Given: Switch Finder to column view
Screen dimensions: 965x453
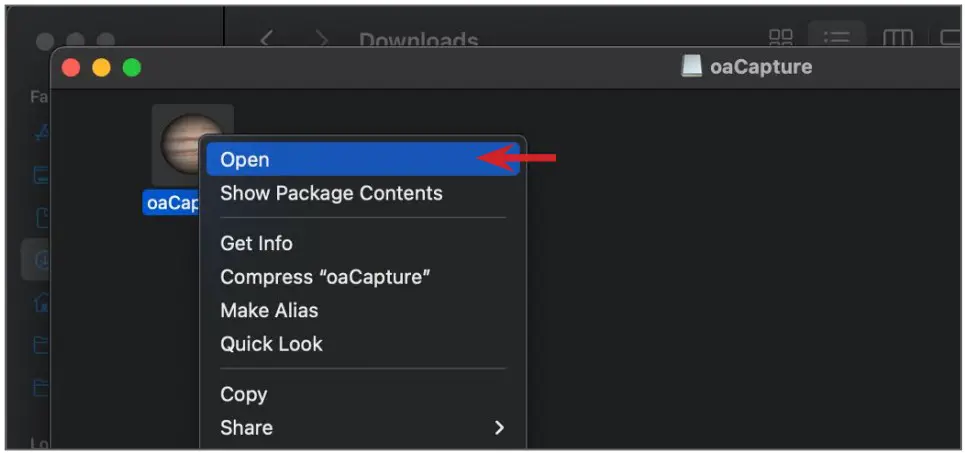Looking at the screenshot, I should pyautogui.click(x=897, y=40).
